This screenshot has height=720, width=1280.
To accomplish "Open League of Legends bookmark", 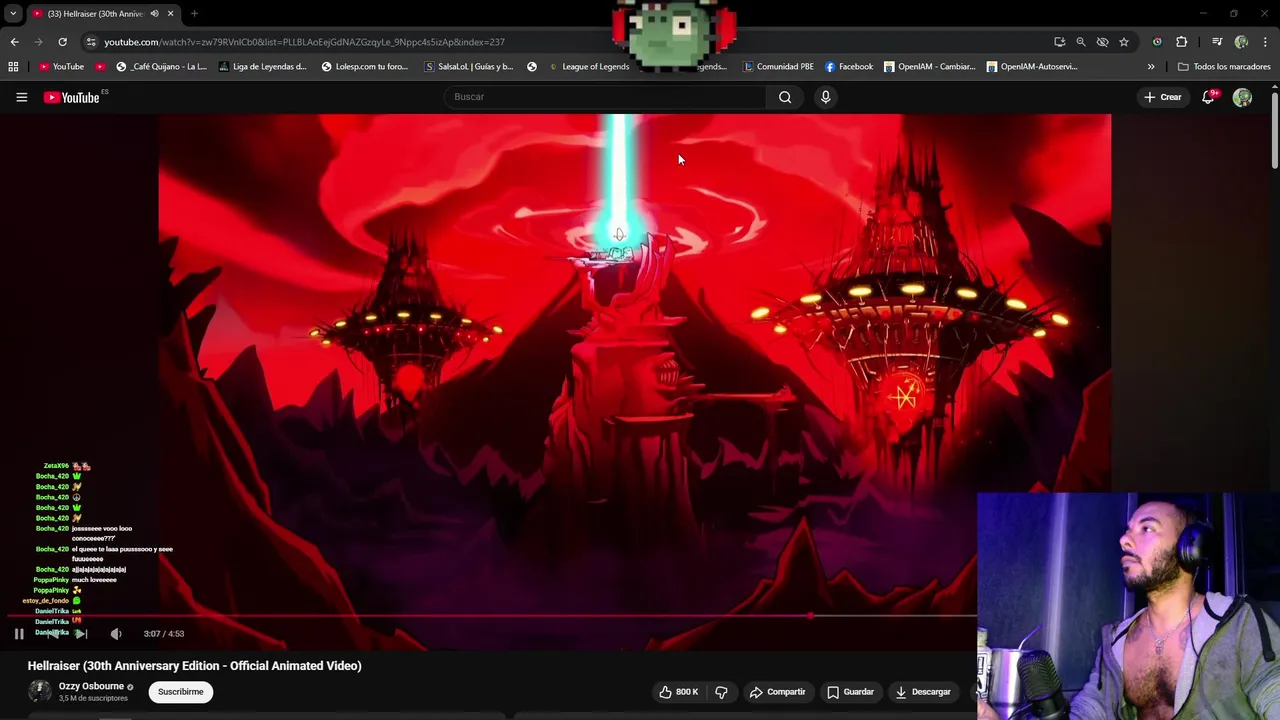I will (x=588, y=67).
